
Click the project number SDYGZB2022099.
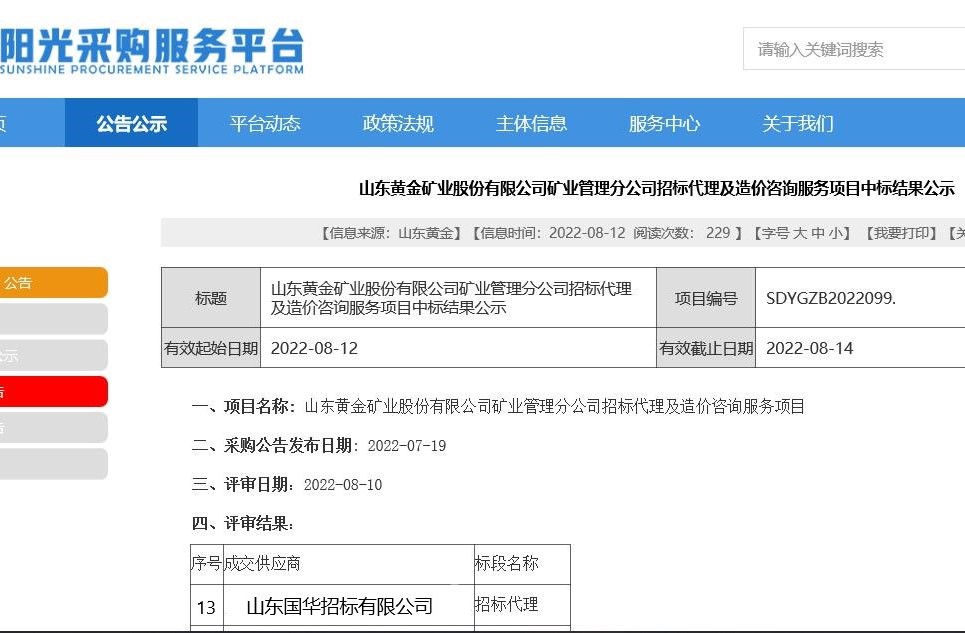point(830,298)
